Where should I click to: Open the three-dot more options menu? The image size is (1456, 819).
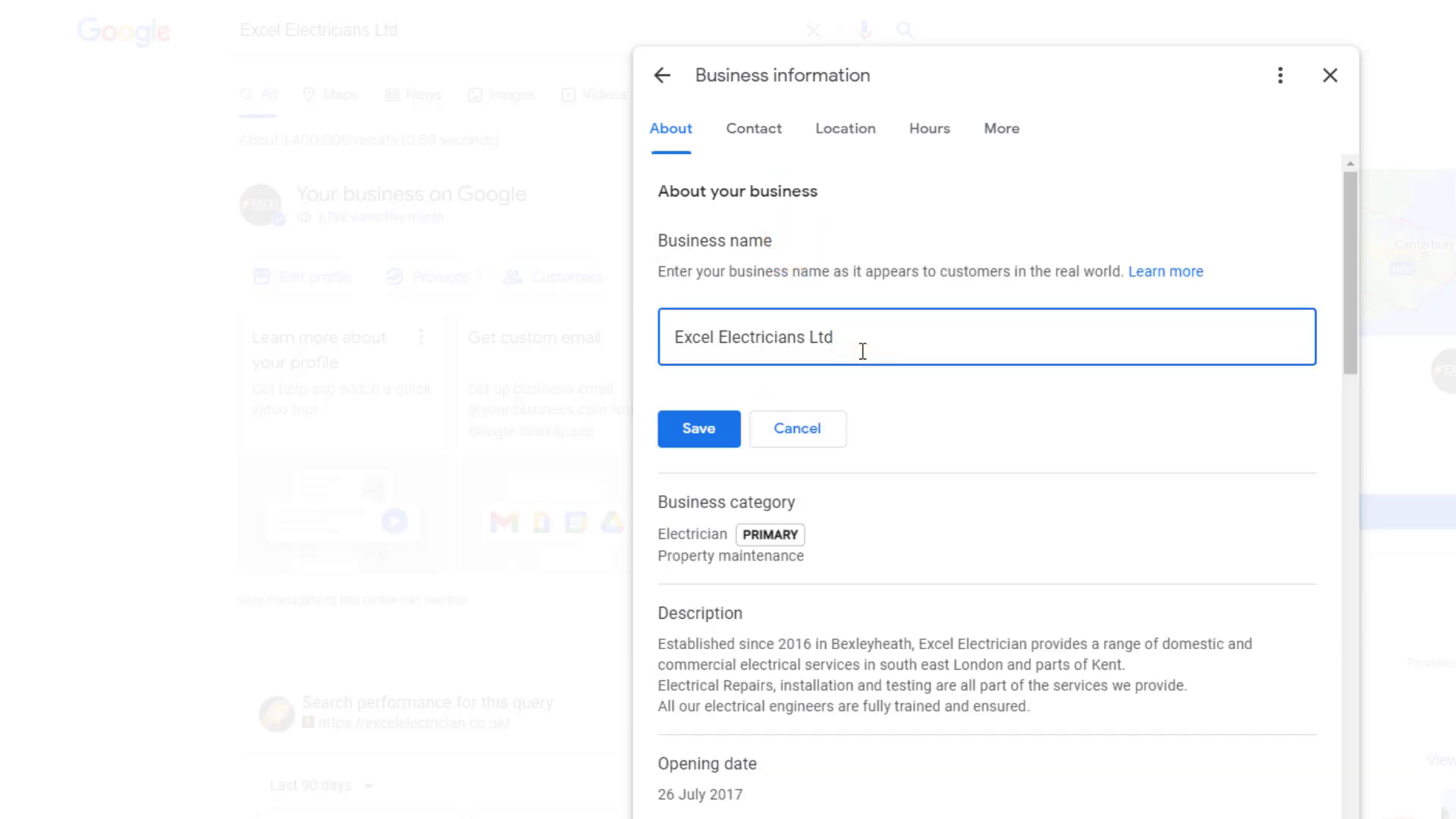pyautogui.click(x=1280, y=75)
